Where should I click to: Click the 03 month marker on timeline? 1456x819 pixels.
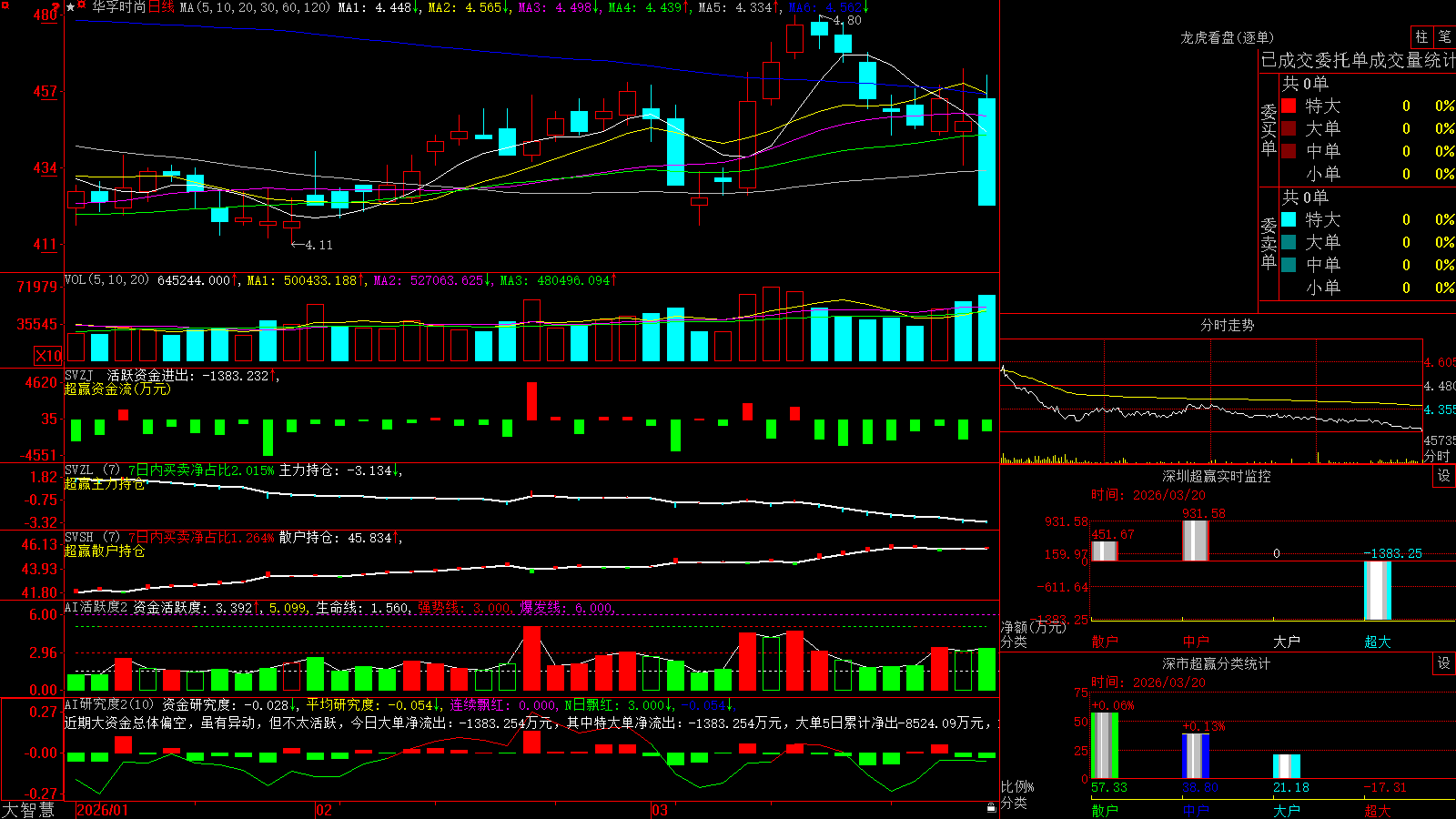click(660, 810)
